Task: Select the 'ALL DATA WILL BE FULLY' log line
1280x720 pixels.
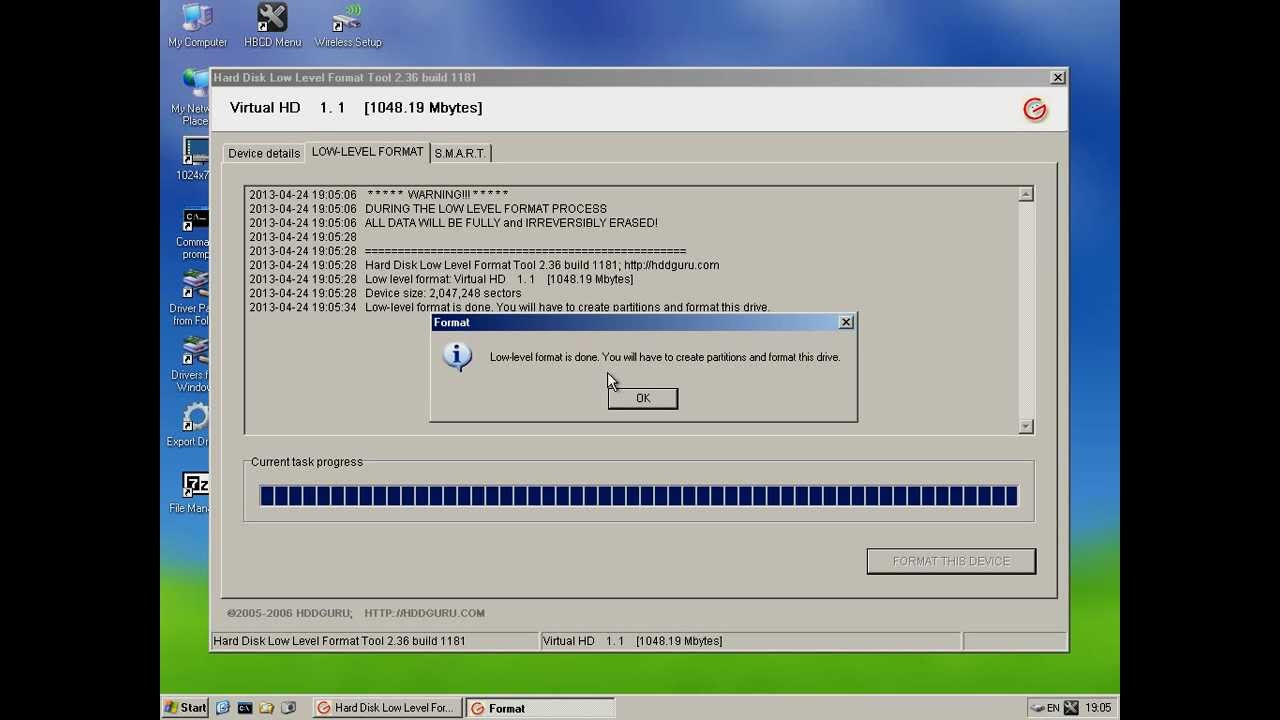Action: [x=453, y=223]
